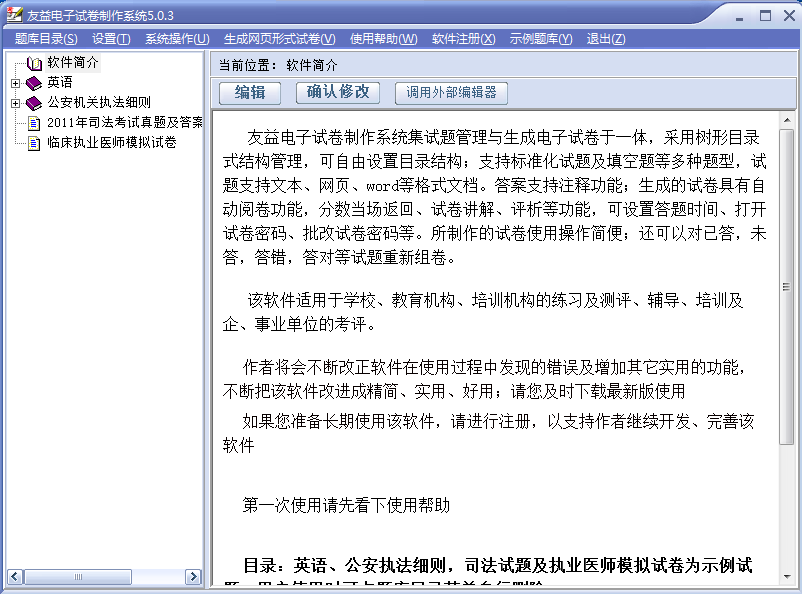Open the 系统操作 menu

click(177, 39)
